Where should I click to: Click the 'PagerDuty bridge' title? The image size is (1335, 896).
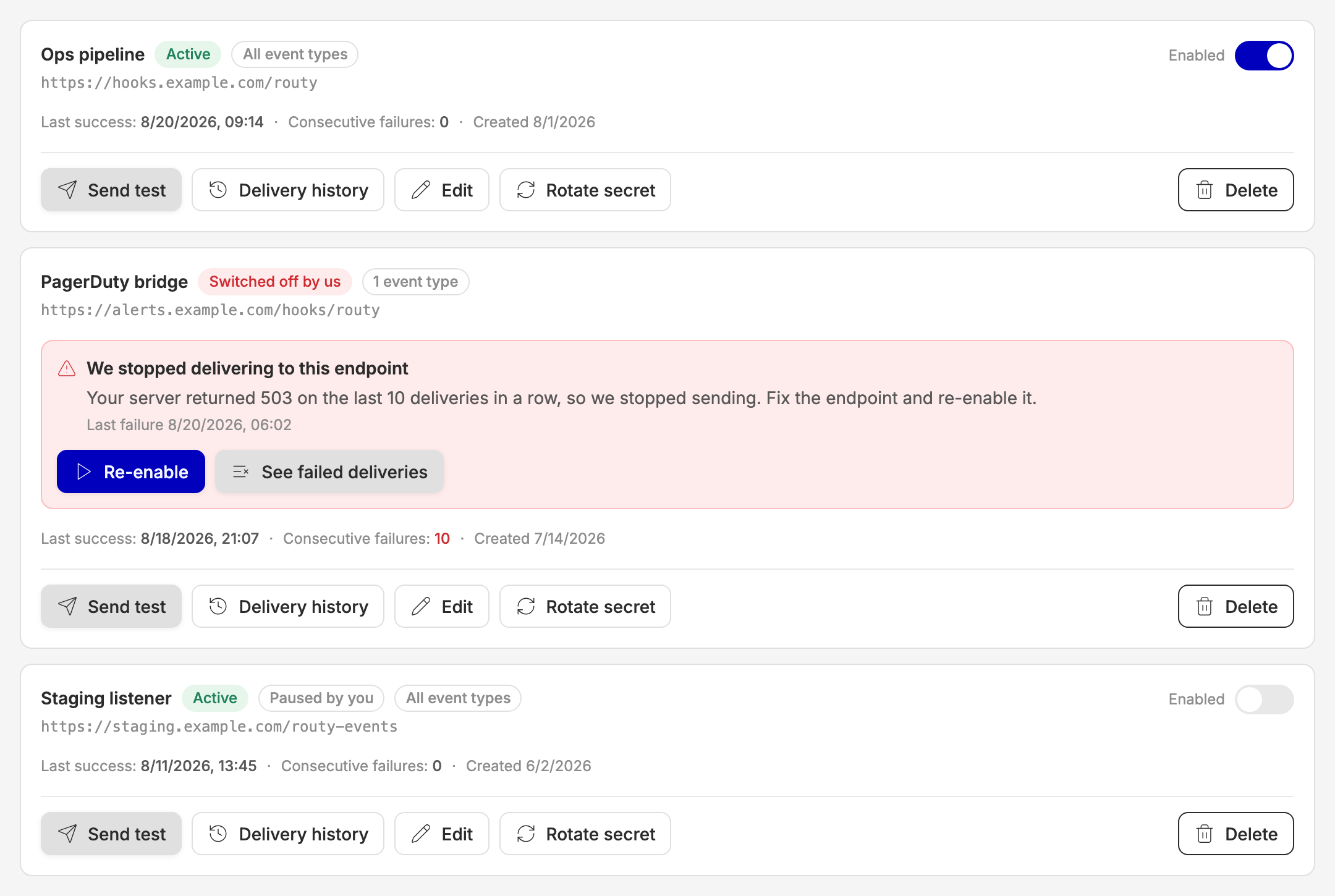(x=114, y=282)
